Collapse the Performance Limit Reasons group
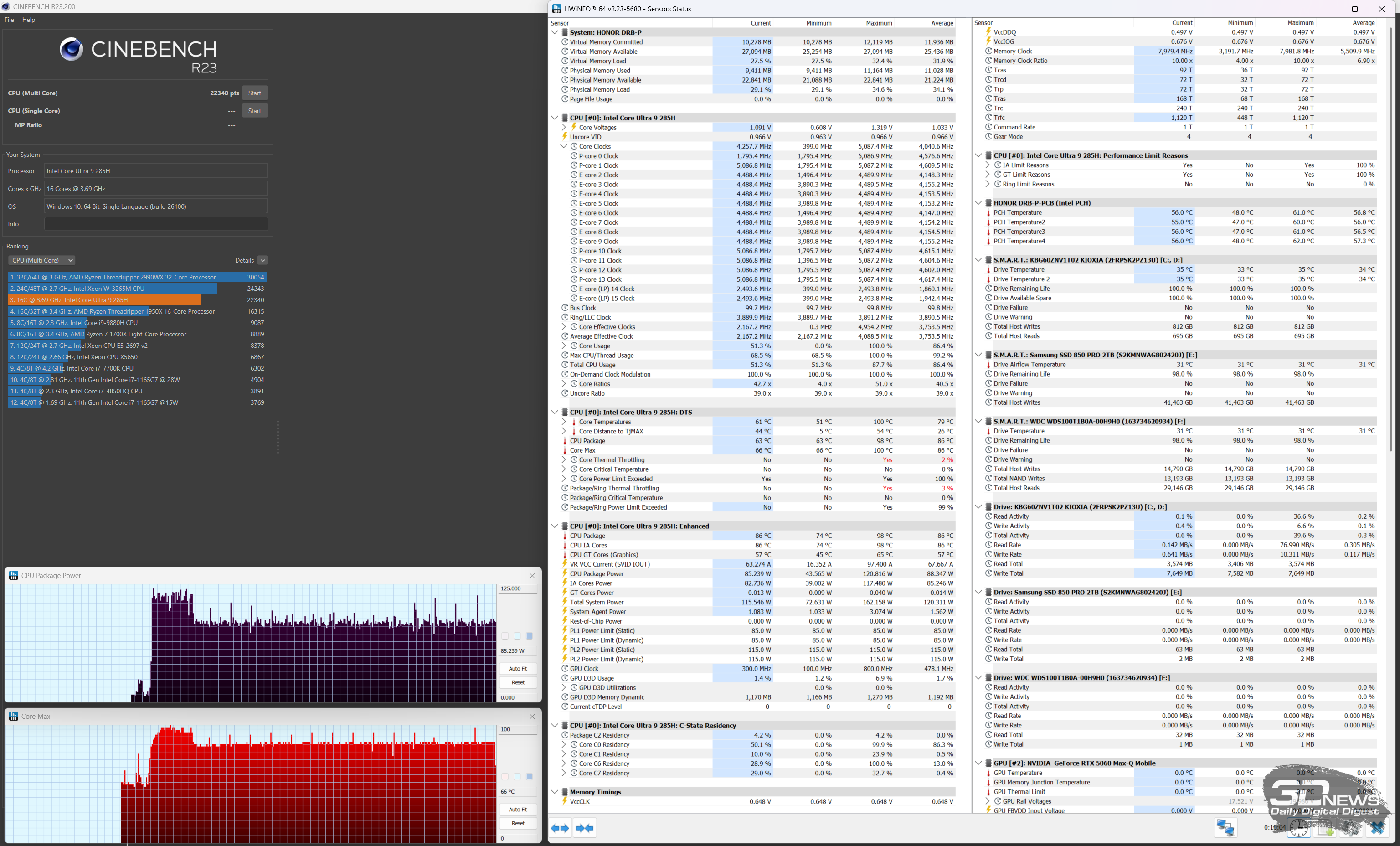The height and width of the screenshot is (846, 1400). tap(978, 156)
